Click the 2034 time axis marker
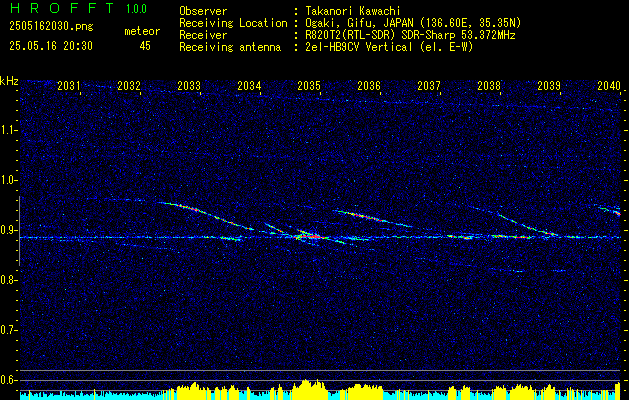 coord(249,85)
